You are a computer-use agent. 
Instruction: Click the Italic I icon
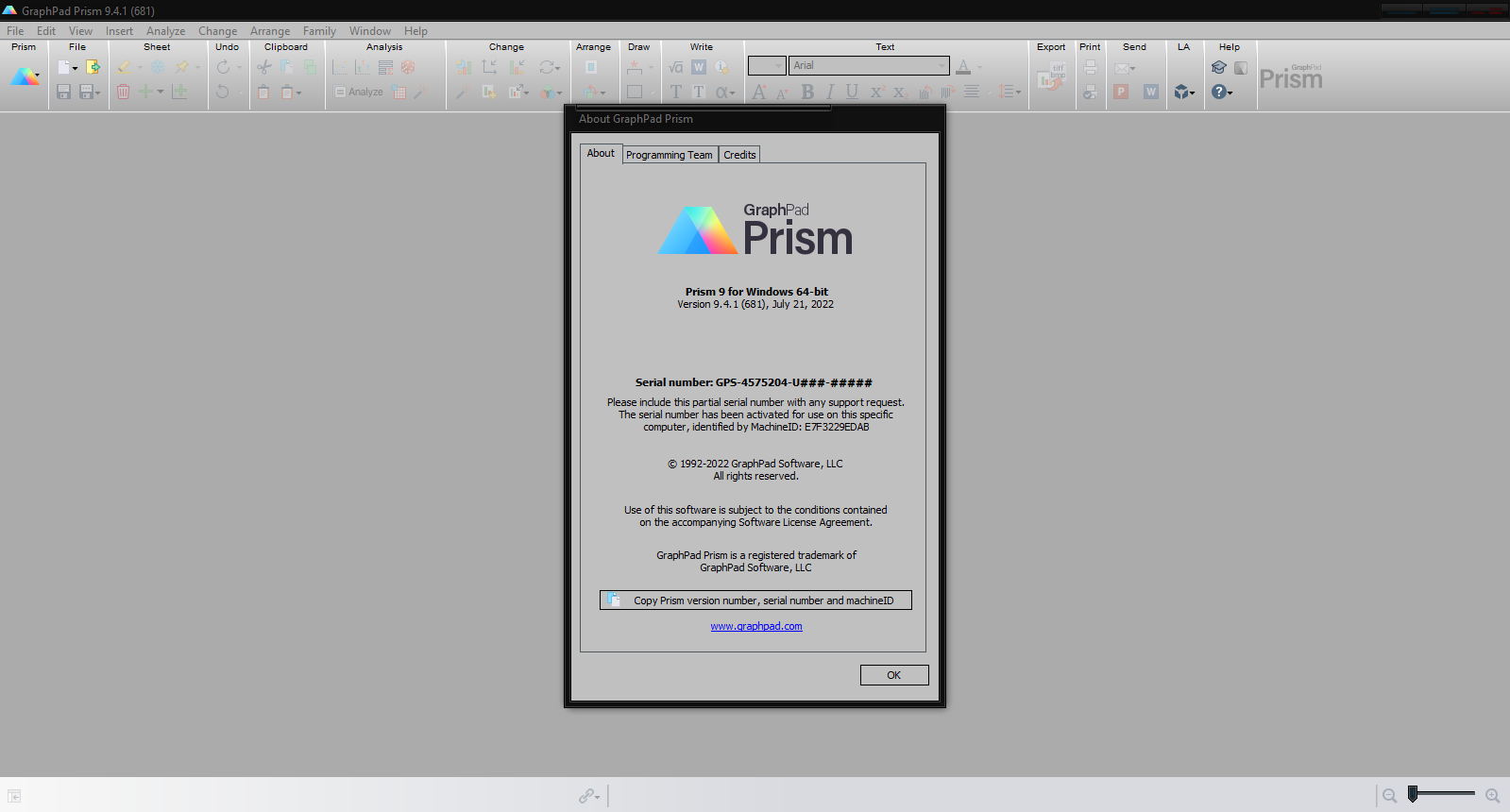point(830,92)
